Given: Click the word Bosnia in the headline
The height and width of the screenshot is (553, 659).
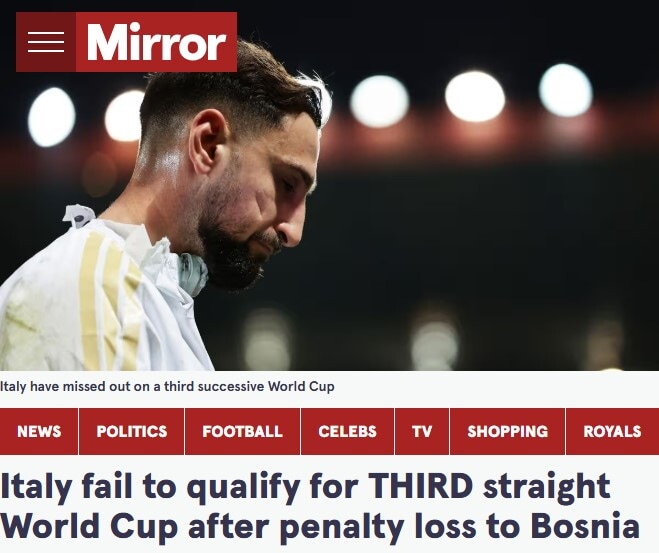Looking at the screenshot, I should (x=585, y=525).
